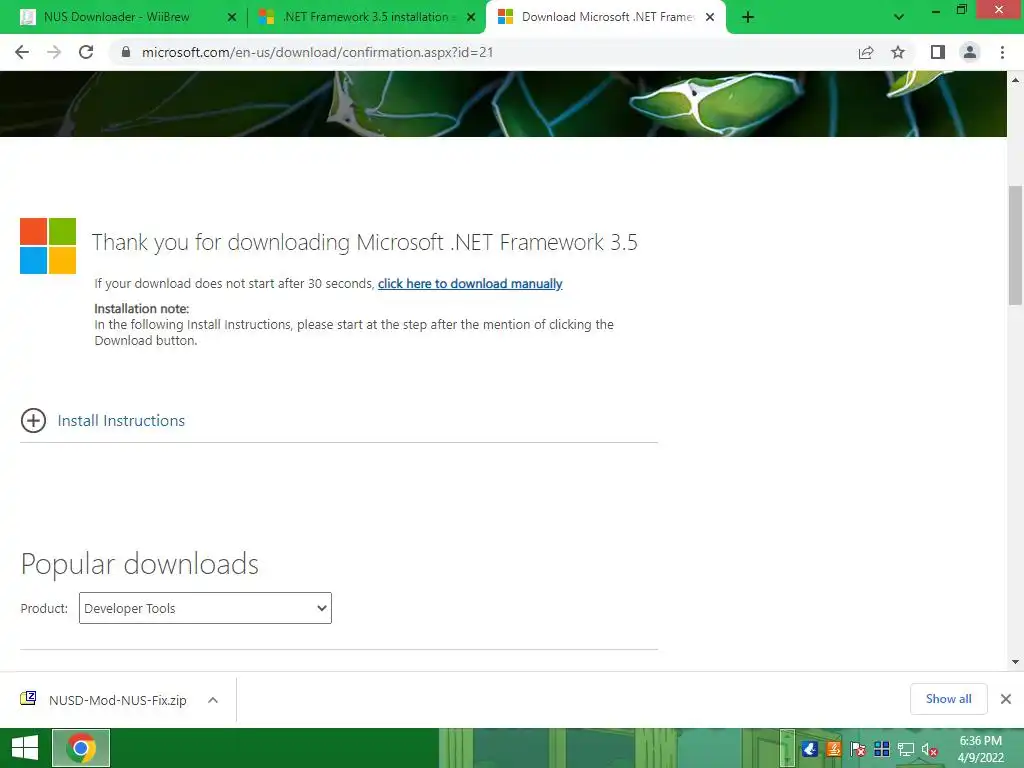Switch to .NET Framework 3.5 installation tab
Screen dimensions: 1024x768
pos(366,17)
